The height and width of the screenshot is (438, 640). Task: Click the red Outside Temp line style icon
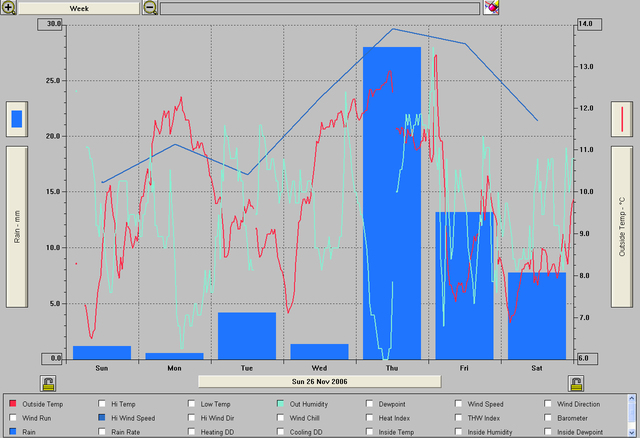(x=622, y=120)
